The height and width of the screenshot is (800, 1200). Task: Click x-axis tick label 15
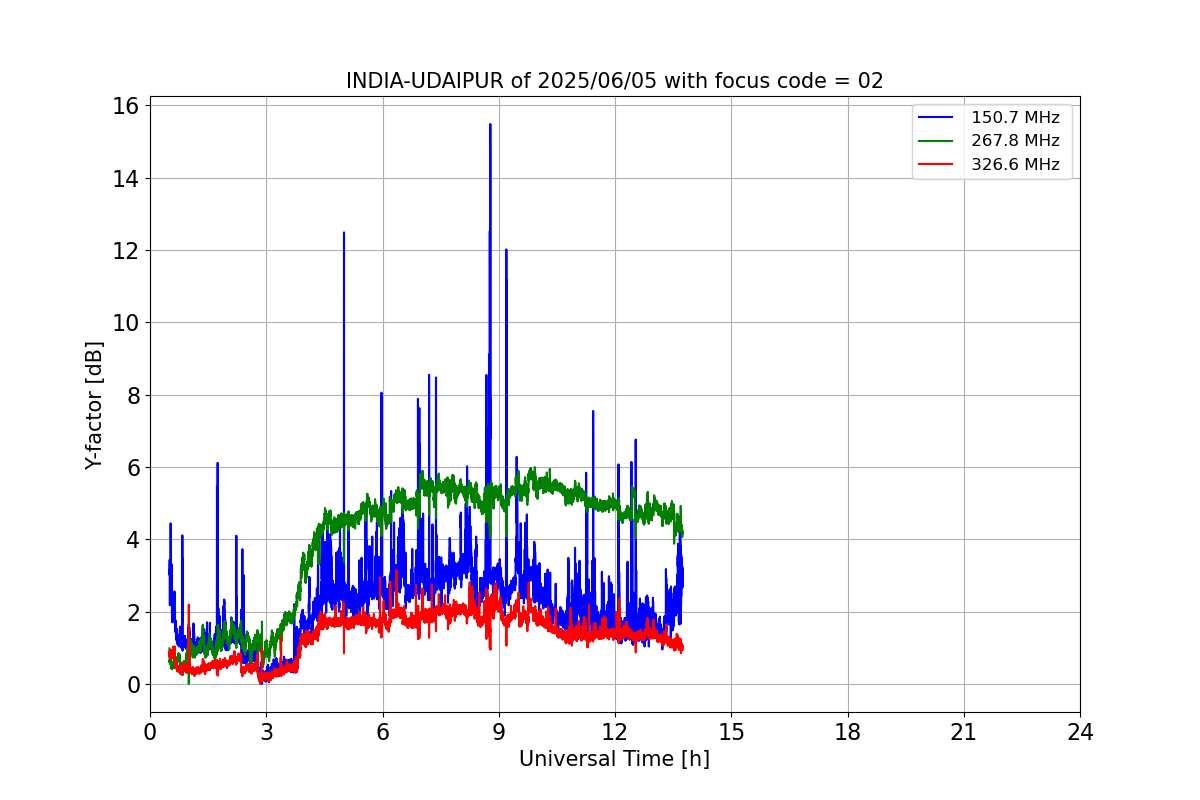(731, 732)
